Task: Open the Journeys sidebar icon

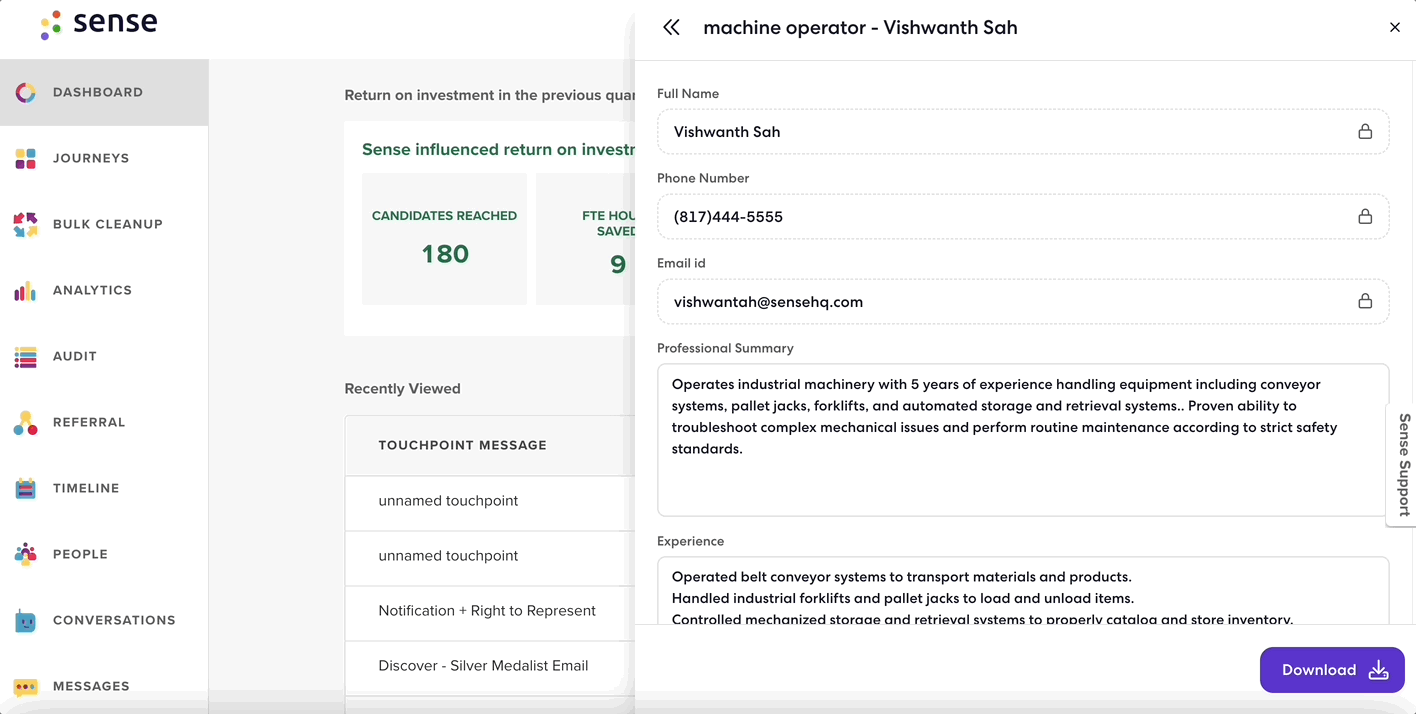Action: coord(26,158)
